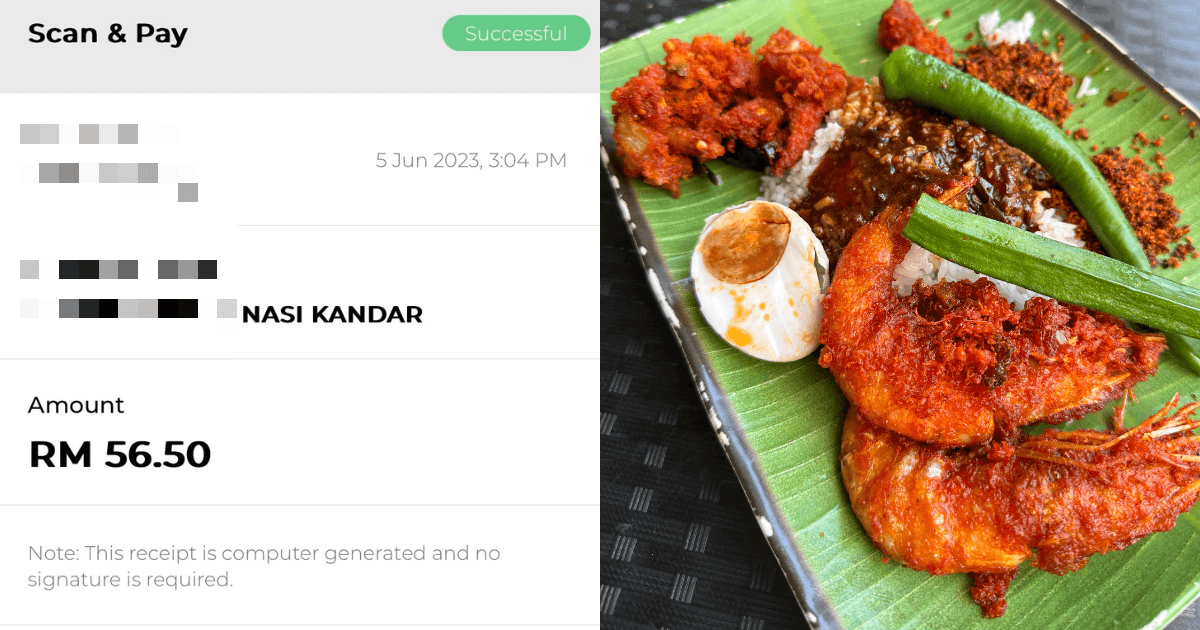Image resolution: width=1200 pixels, height=630 pixels.
Task: Click the green Successful status badge
Action: pyautogui.click(x=516, y=34)
